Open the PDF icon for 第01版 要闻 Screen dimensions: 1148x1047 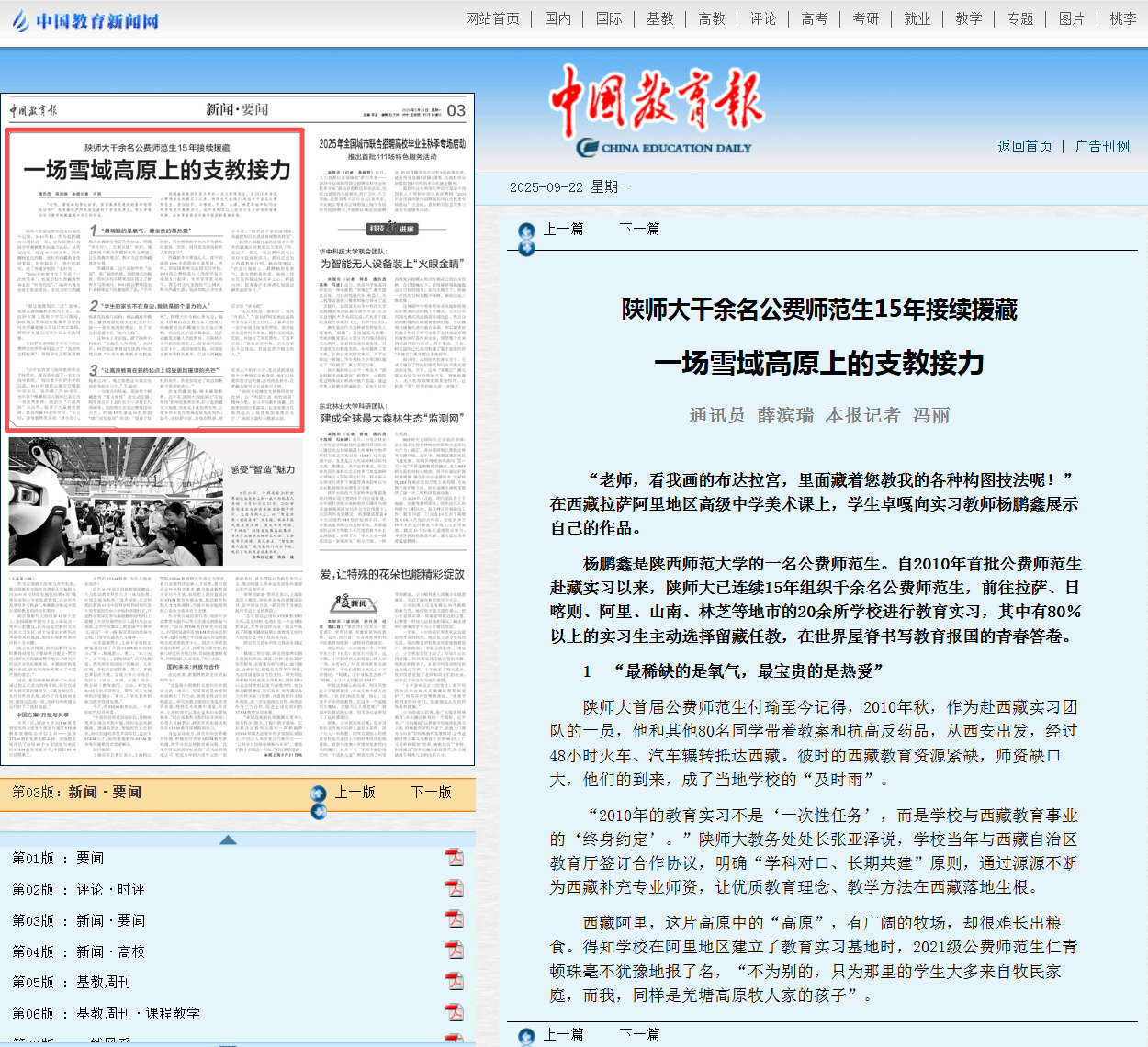pos(455,858)
